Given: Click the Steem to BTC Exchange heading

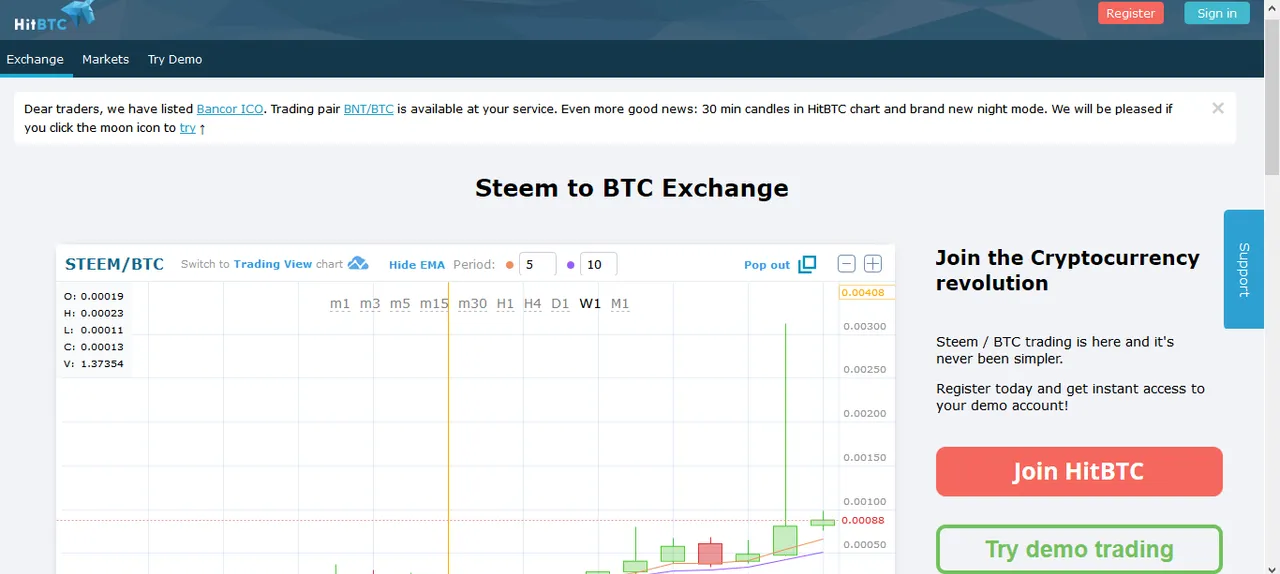Looking at the screenshot, I should 632,188.
